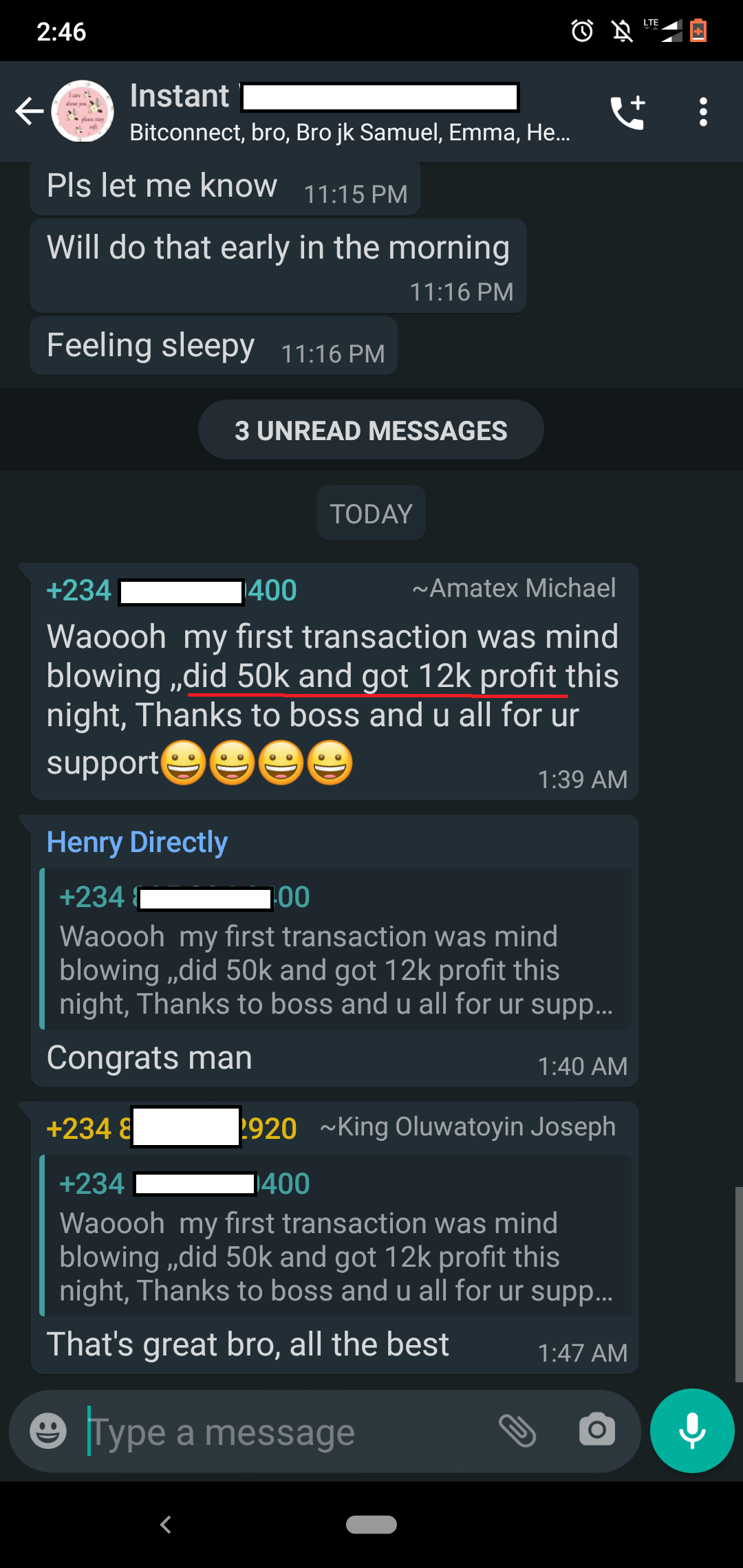743x1568 pixels.
Task: Select the Feeling sleepy message bubble
Action: pyautogui.click(x=214, y=346)
